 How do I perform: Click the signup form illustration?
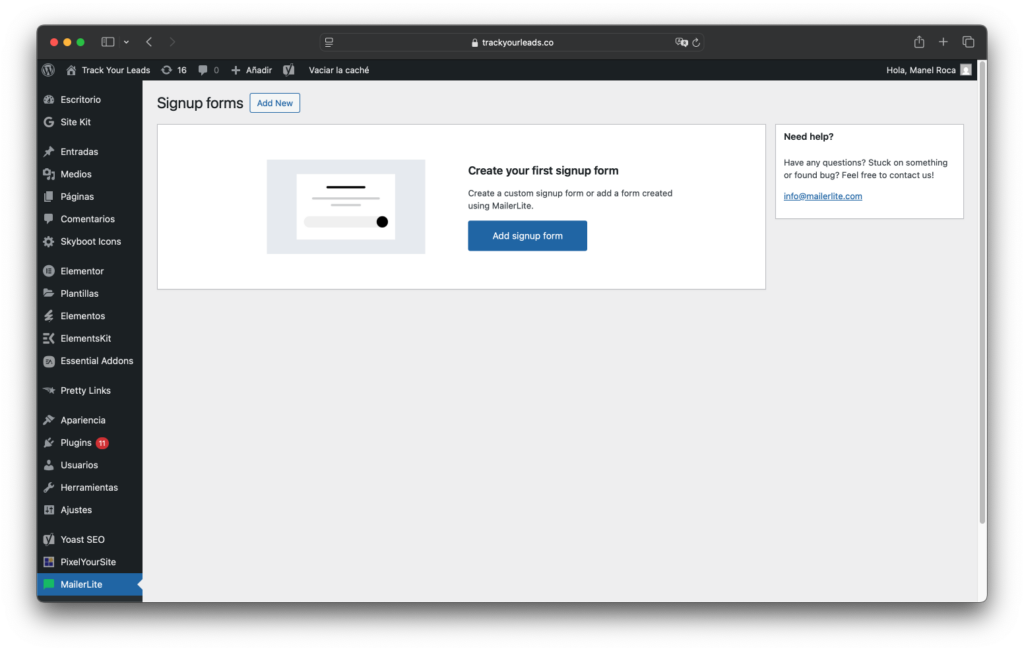tap(346, 206)
